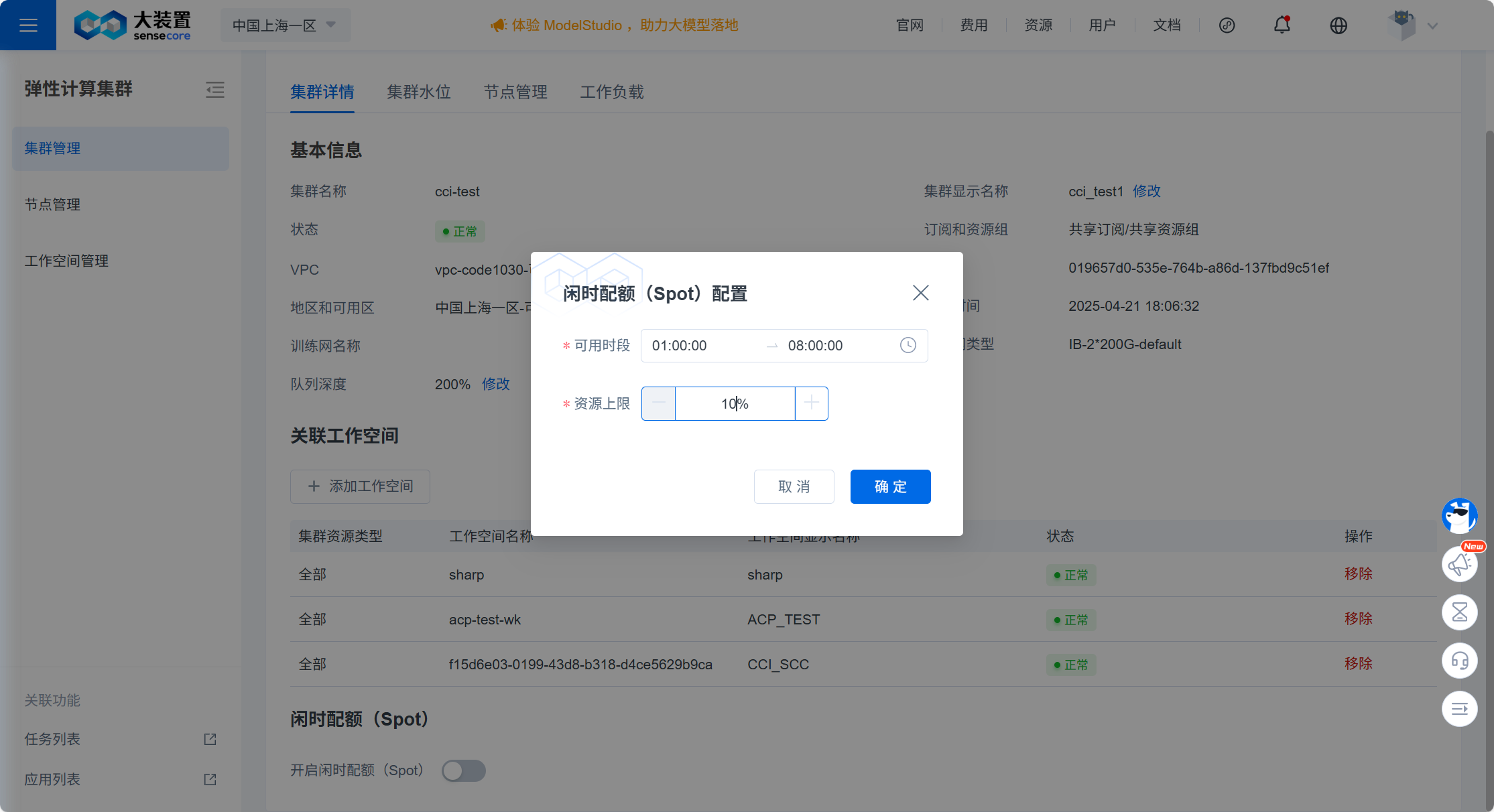Open the language globe icon
This screenshot has height=812, width=1494.
coord(1338,25)
